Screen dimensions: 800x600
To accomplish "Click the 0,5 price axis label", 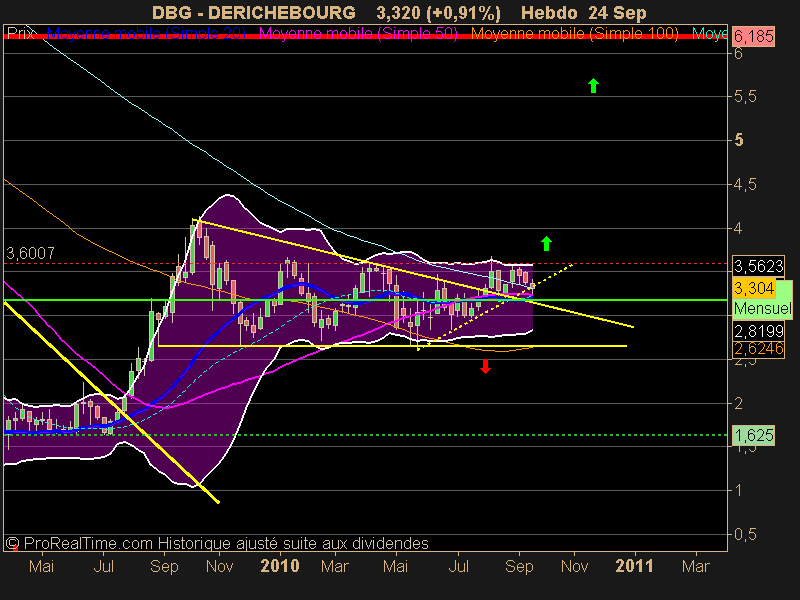I will click(x=745, y=535).
